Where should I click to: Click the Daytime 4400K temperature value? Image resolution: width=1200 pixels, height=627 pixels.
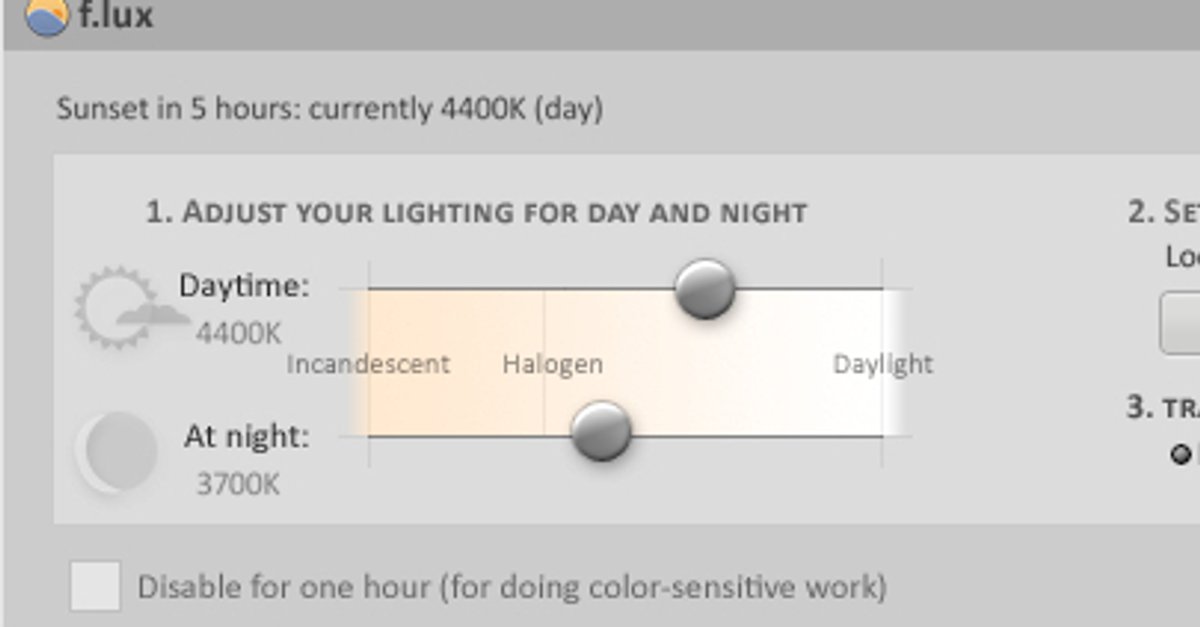238,333
